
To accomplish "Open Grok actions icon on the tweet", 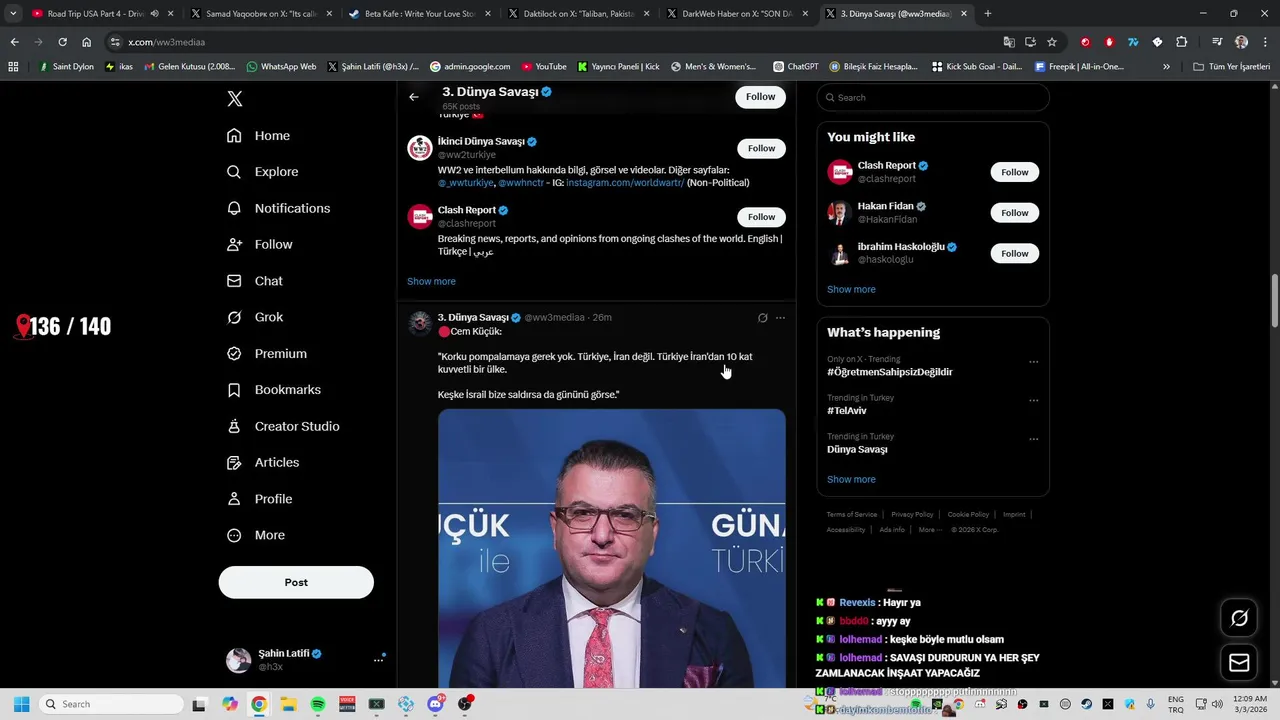I will [x=762, y=318].
